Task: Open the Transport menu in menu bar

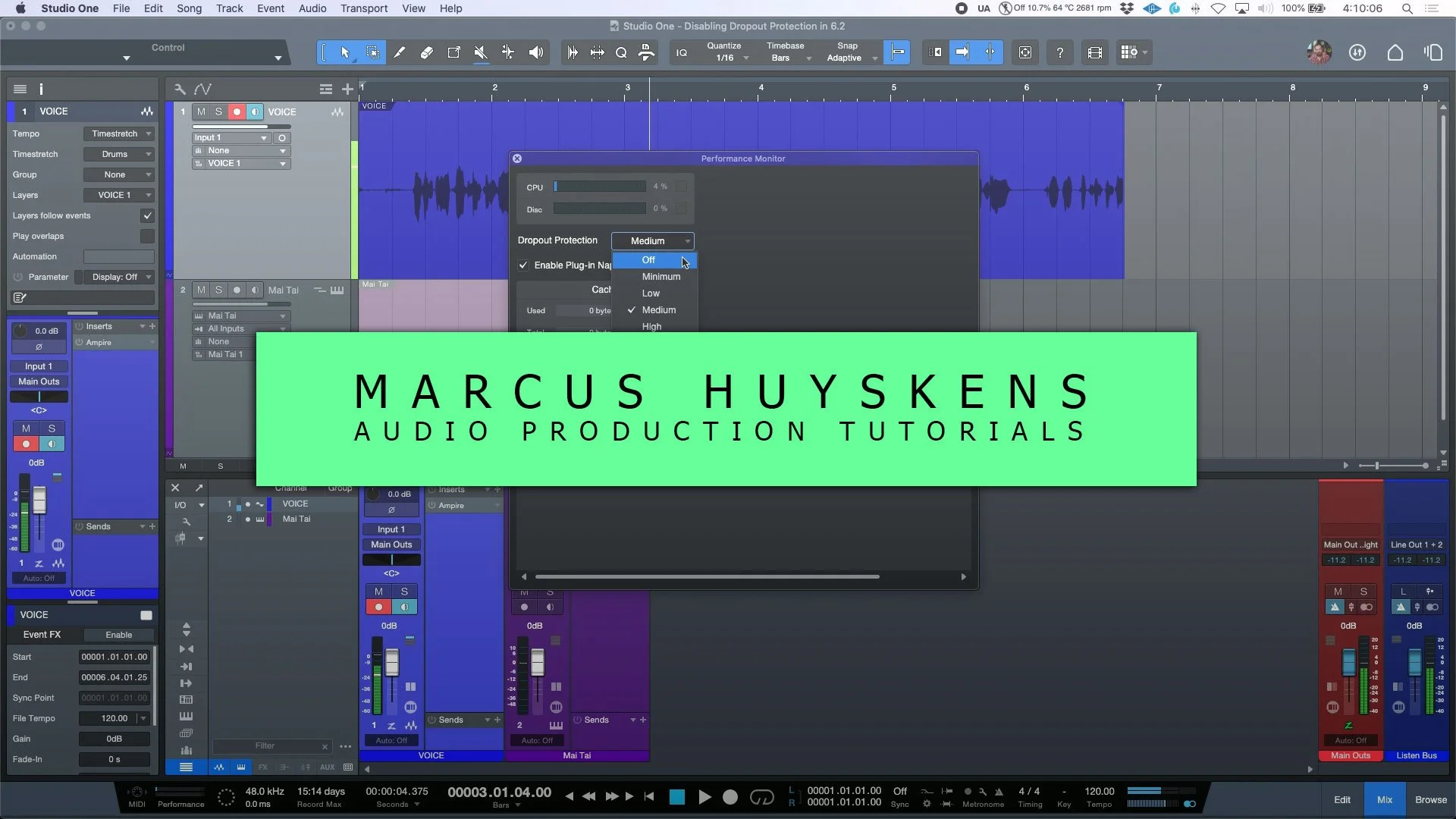Action: tap(363, 8)
